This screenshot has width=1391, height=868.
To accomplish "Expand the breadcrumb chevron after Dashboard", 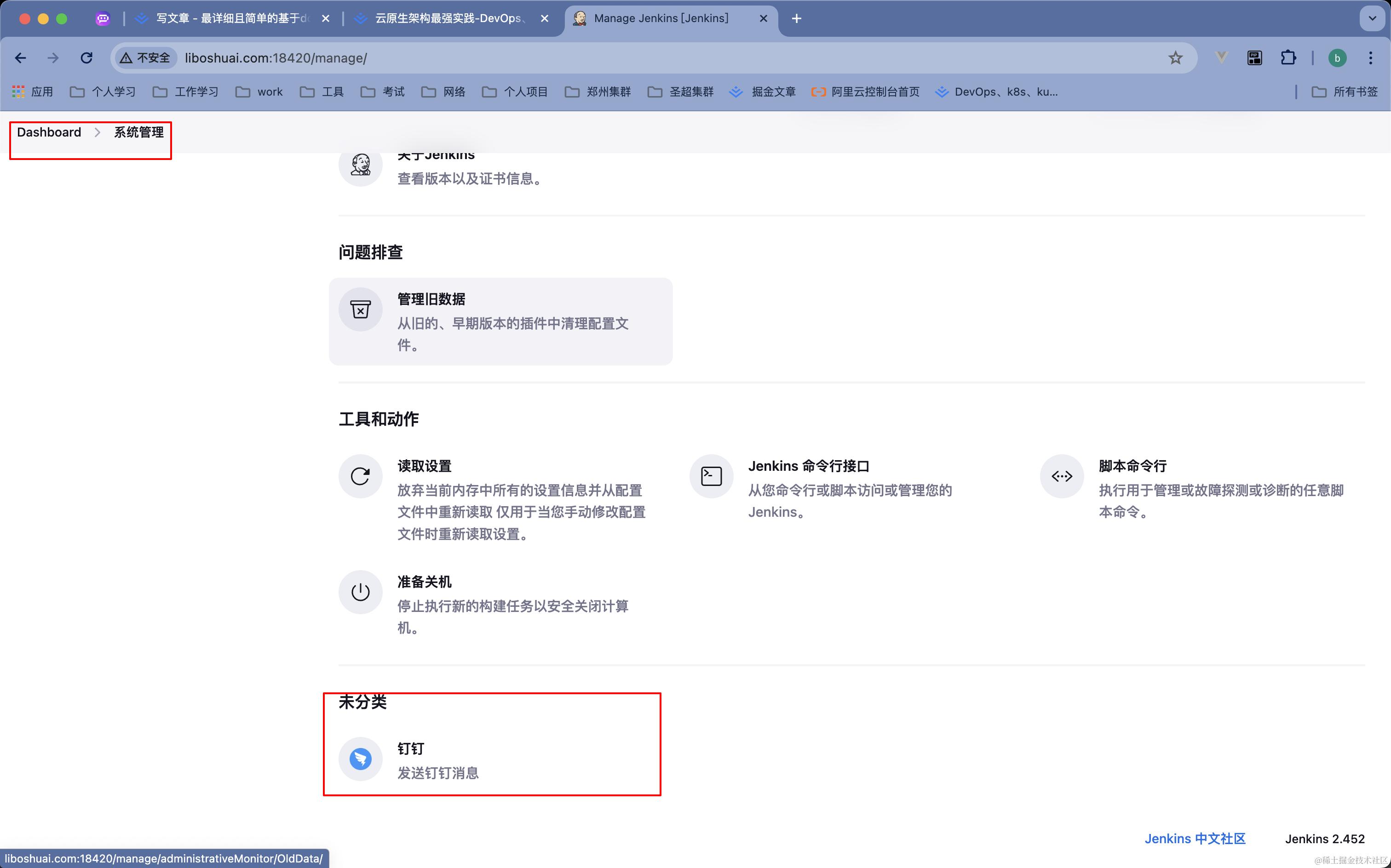I will tap(97, 132).
